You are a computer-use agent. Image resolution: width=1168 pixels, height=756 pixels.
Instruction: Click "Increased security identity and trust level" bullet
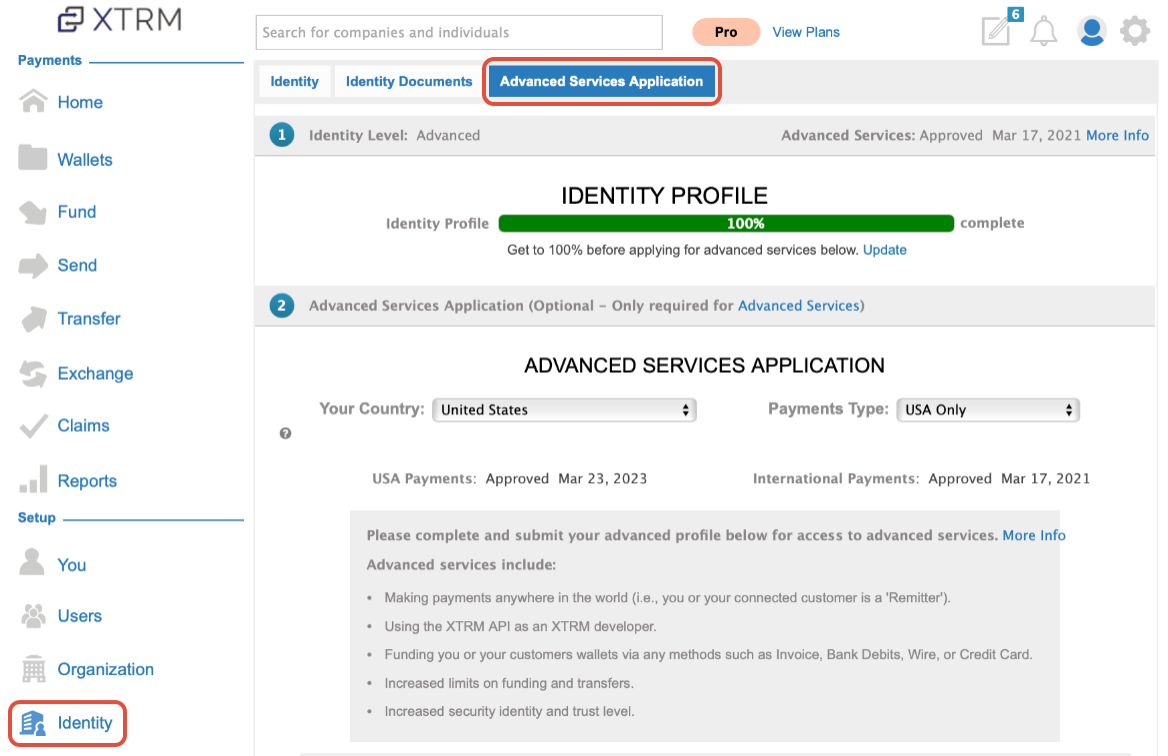[510, 711]
